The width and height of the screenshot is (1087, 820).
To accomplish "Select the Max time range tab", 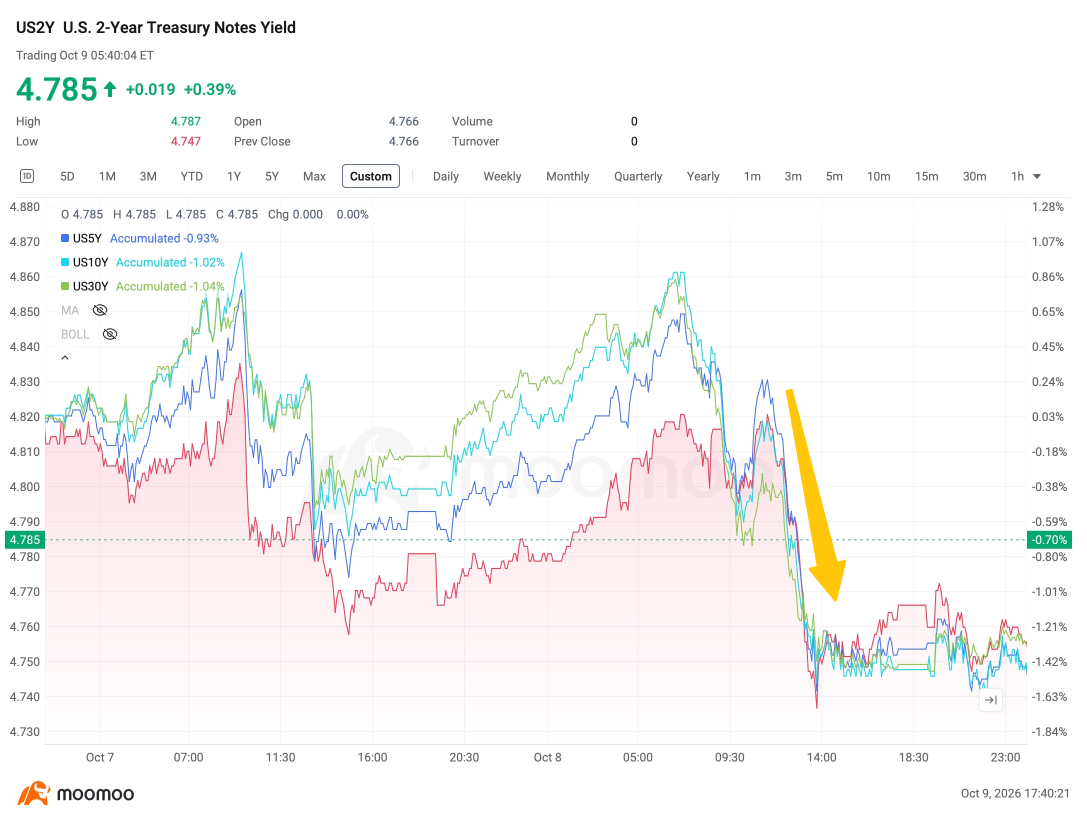I will pyautogui.click(x=314, y=176).
